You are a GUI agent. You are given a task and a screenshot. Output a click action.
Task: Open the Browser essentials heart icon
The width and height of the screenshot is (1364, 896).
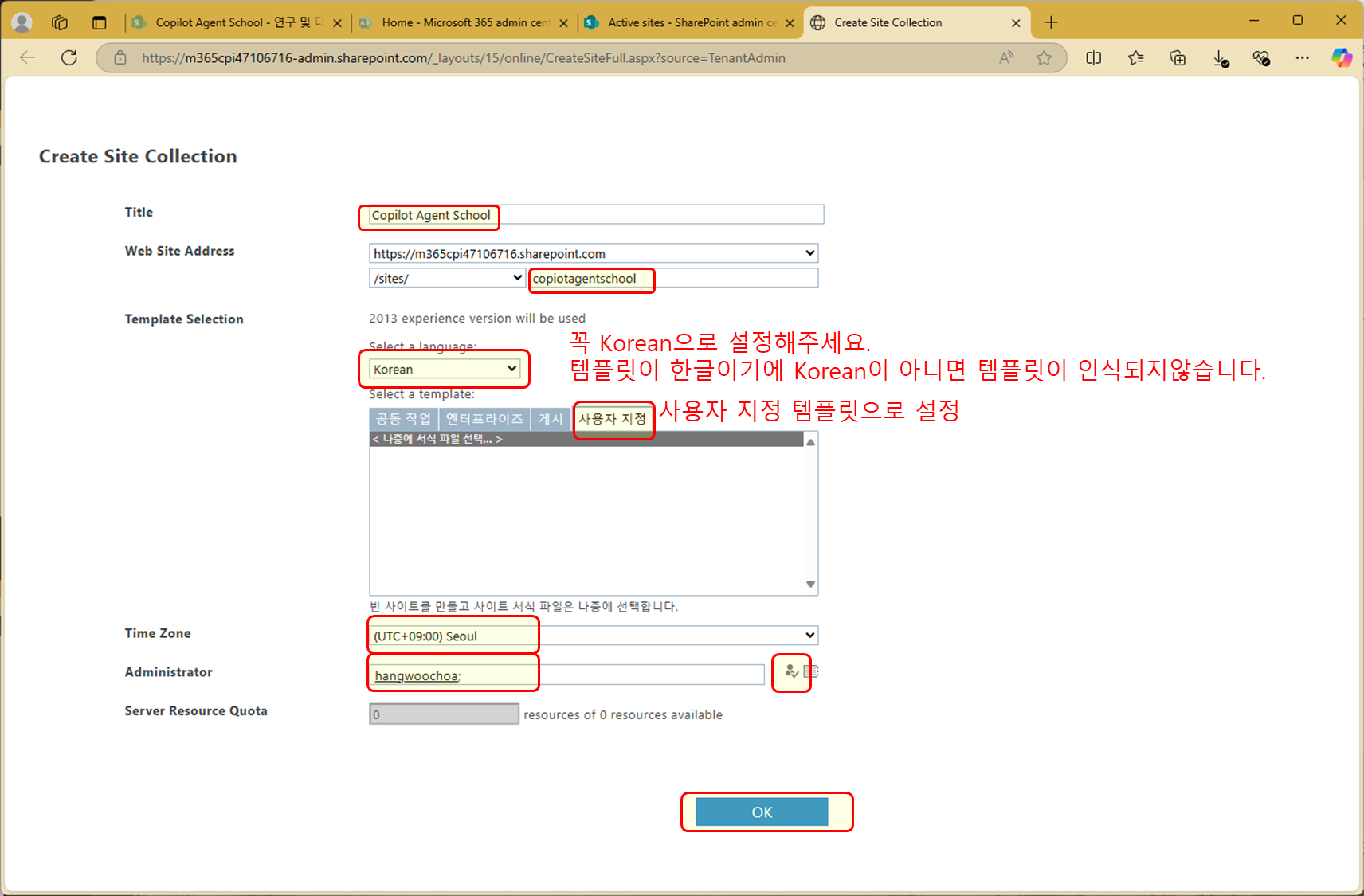click(x=1261, y=57)
